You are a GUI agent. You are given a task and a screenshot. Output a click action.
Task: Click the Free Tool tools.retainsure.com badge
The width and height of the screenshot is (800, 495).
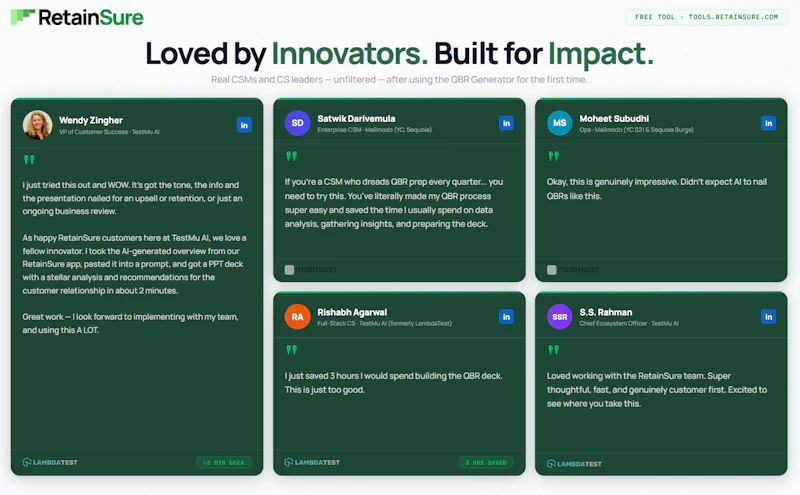click(x=707, y=17)
